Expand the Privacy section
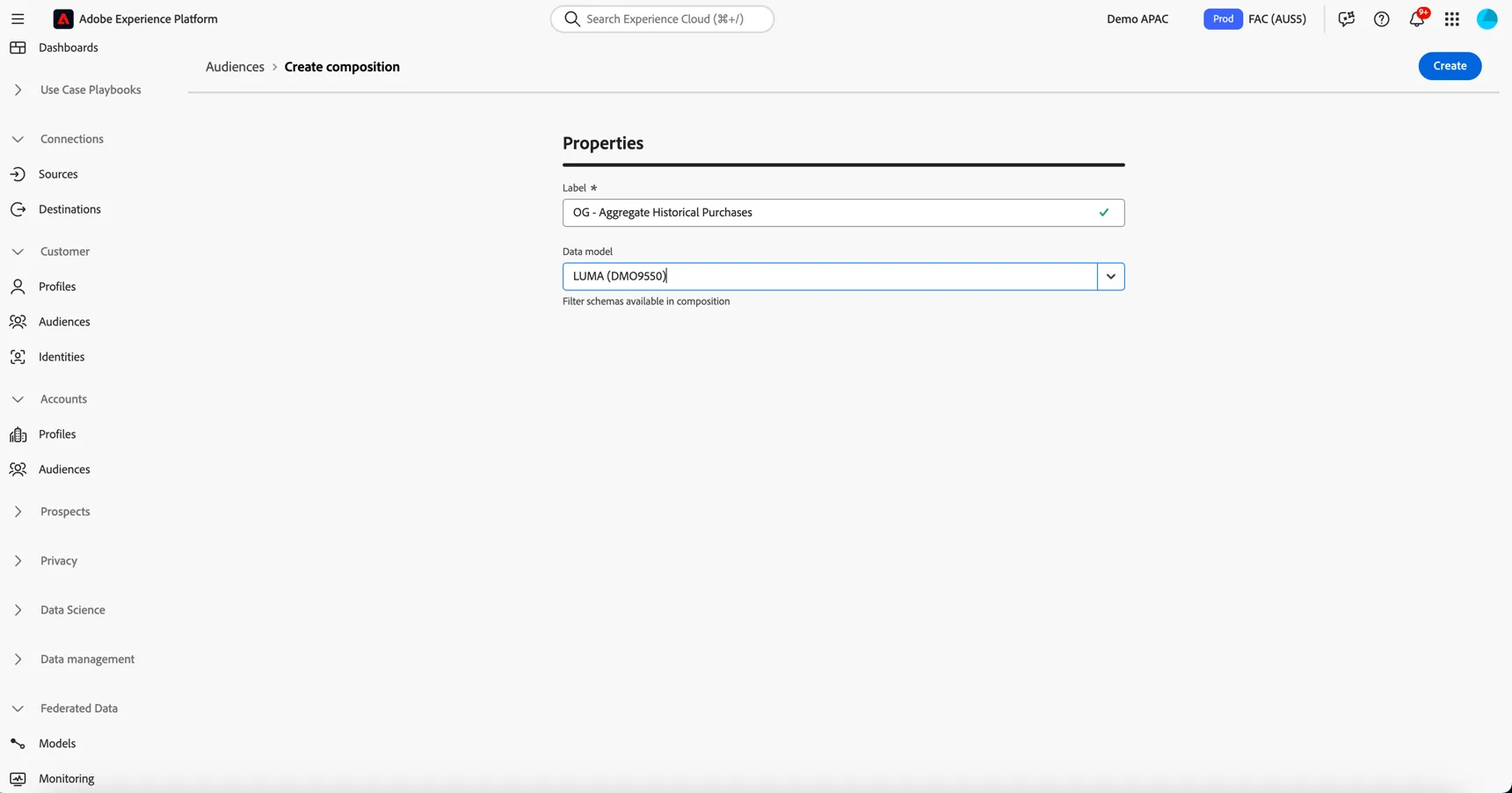 click(x=18, y=561)
